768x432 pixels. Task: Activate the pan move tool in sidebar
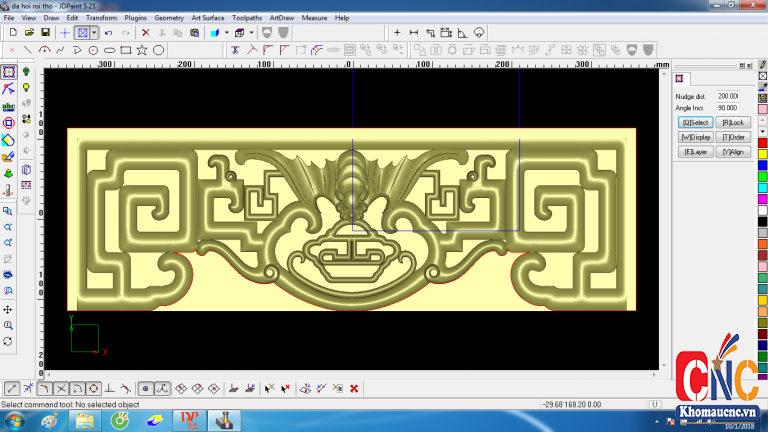point(8,310)
